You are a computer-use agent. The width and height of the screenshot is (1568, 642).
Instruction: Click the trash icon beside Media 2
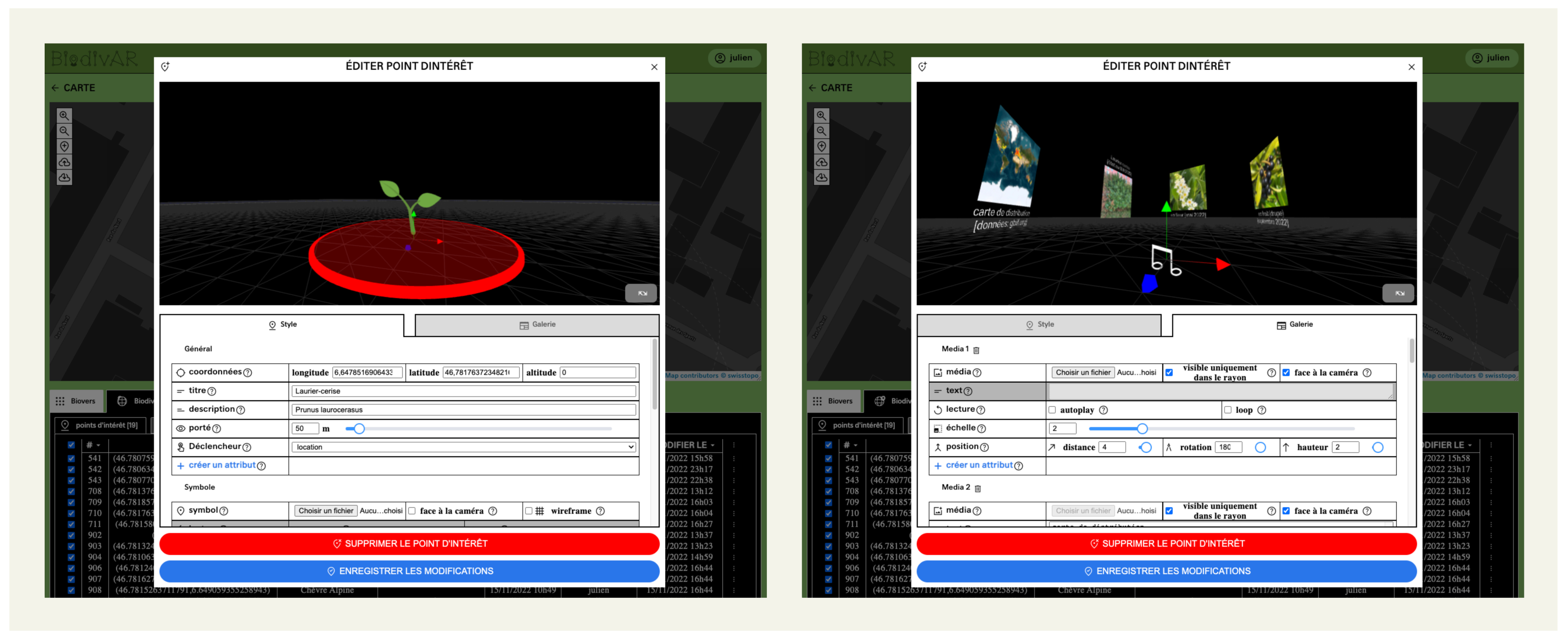[x=977, y=488]
